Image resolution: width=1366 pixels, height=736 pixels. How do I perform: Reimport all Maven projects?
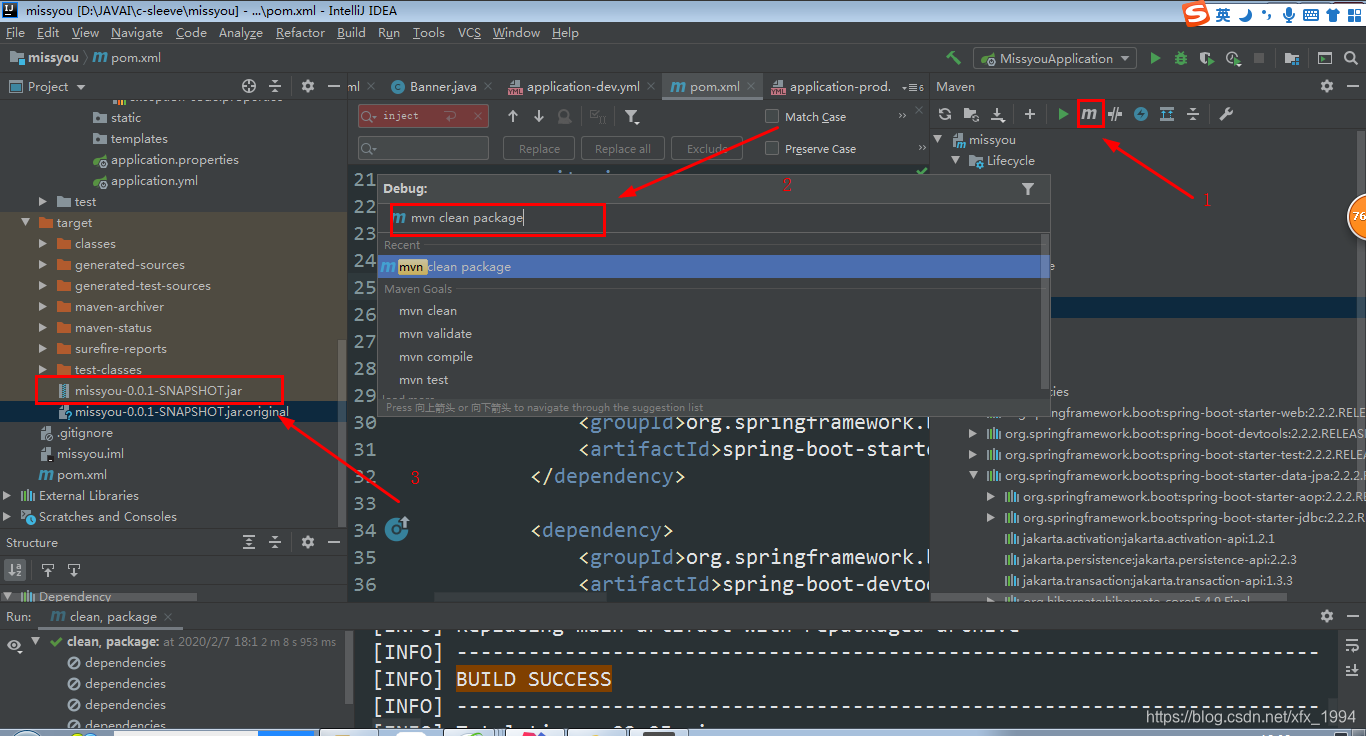[944, 114]
